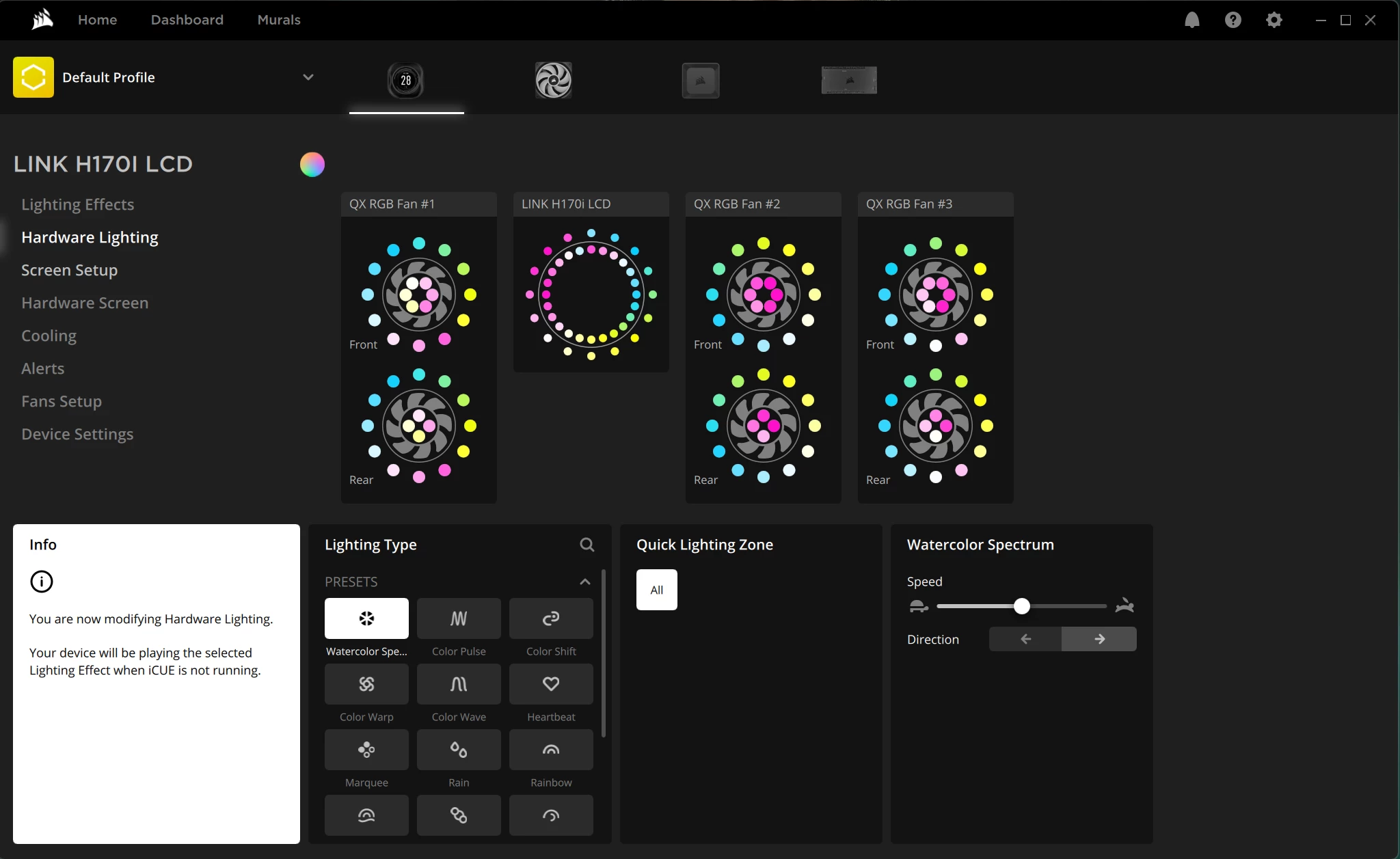Choose the Color Warp effect icon
This screenshot has width=1400, height=859.
tap(366, 684)
